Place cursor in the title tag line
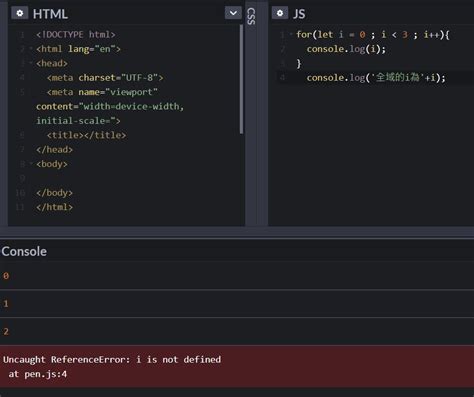 pyautogui.click(x=86, y=135)
